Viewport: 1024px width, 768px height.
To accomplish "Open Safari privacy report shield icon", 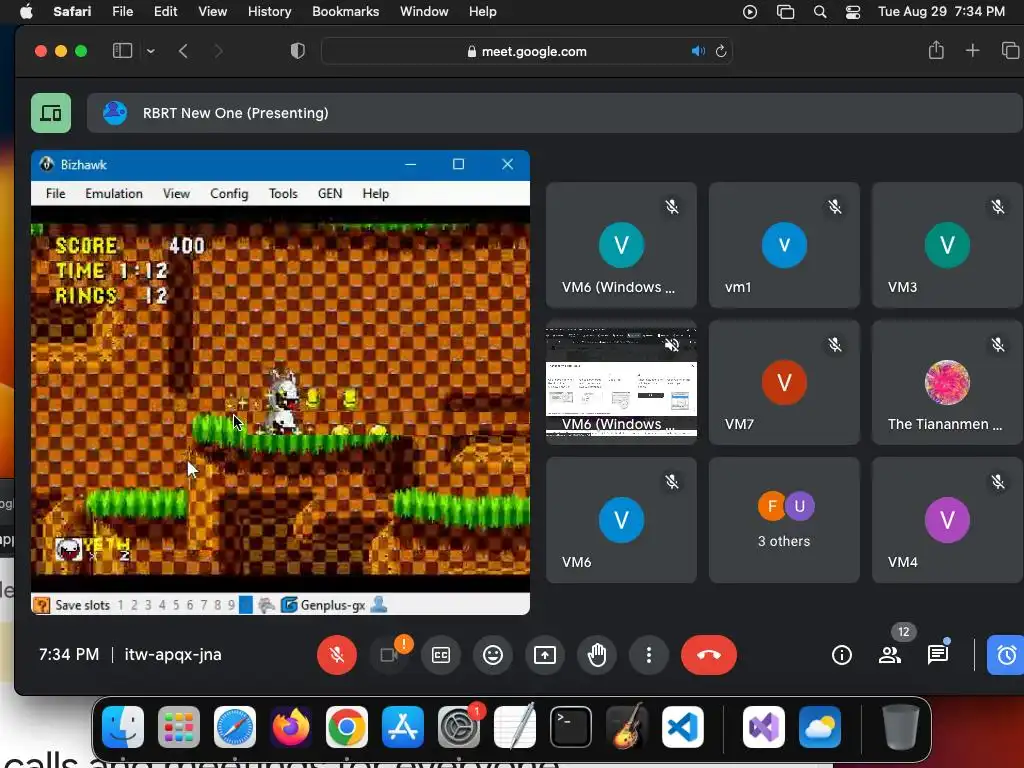I will point(297,51).
